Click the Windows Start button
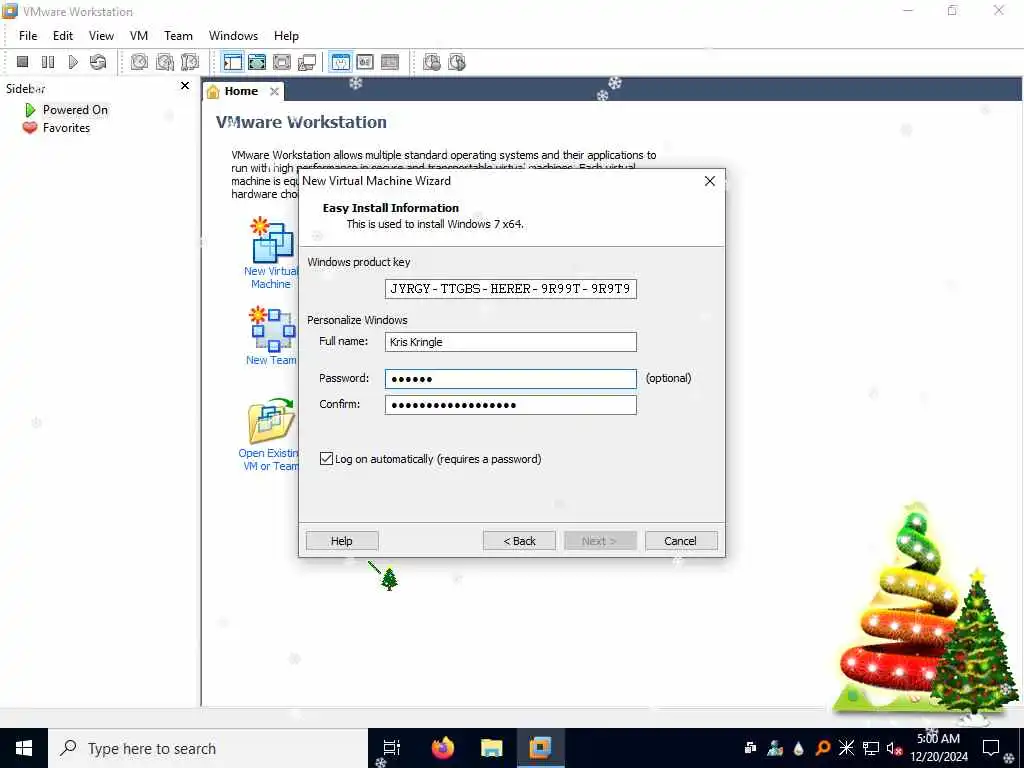 pos(24,748)
